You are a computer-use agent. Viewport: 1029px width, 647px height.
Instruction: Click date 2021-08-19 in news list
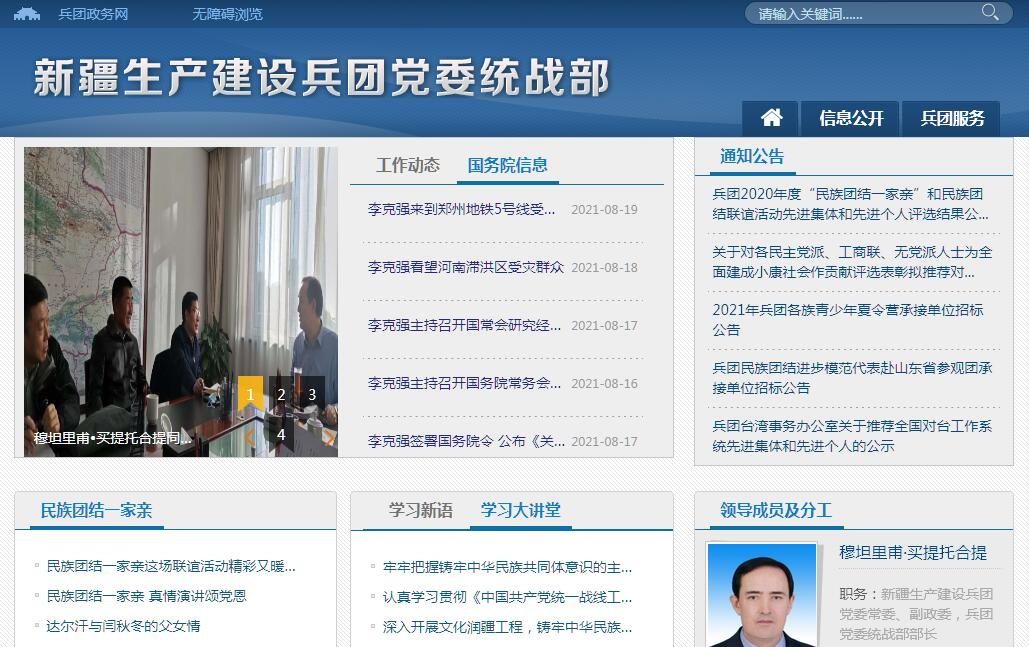[x=604, y=209]
